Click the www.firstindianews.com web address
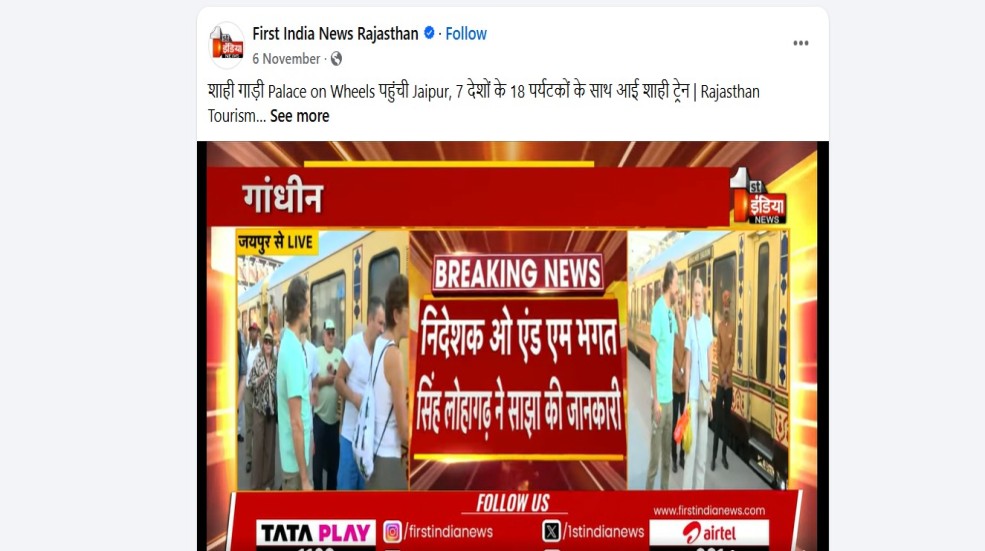 point(709,510)
